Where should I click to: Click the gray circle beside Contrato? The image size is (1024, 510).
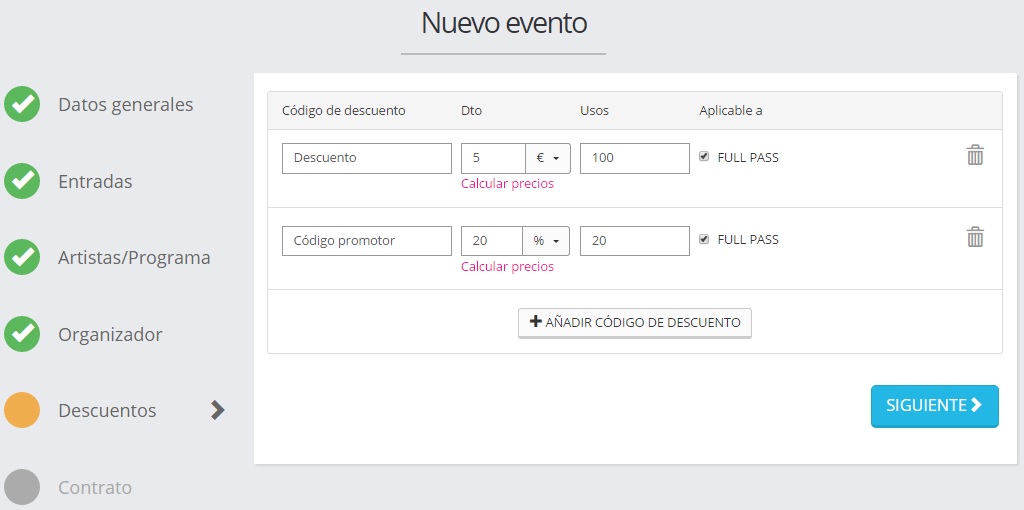point(22,487)
